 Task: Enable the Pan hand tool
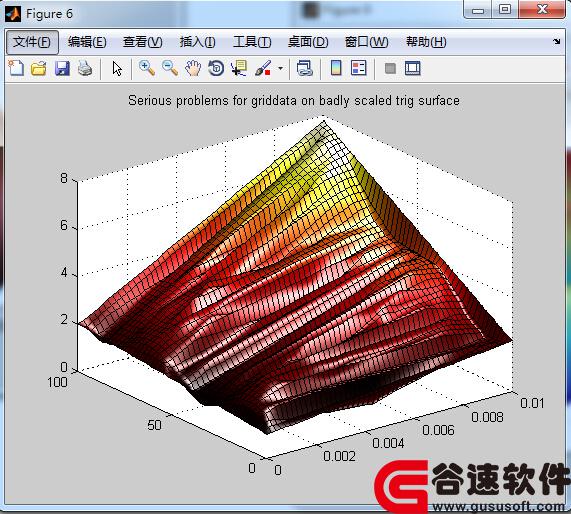click(x=193, y=68)
